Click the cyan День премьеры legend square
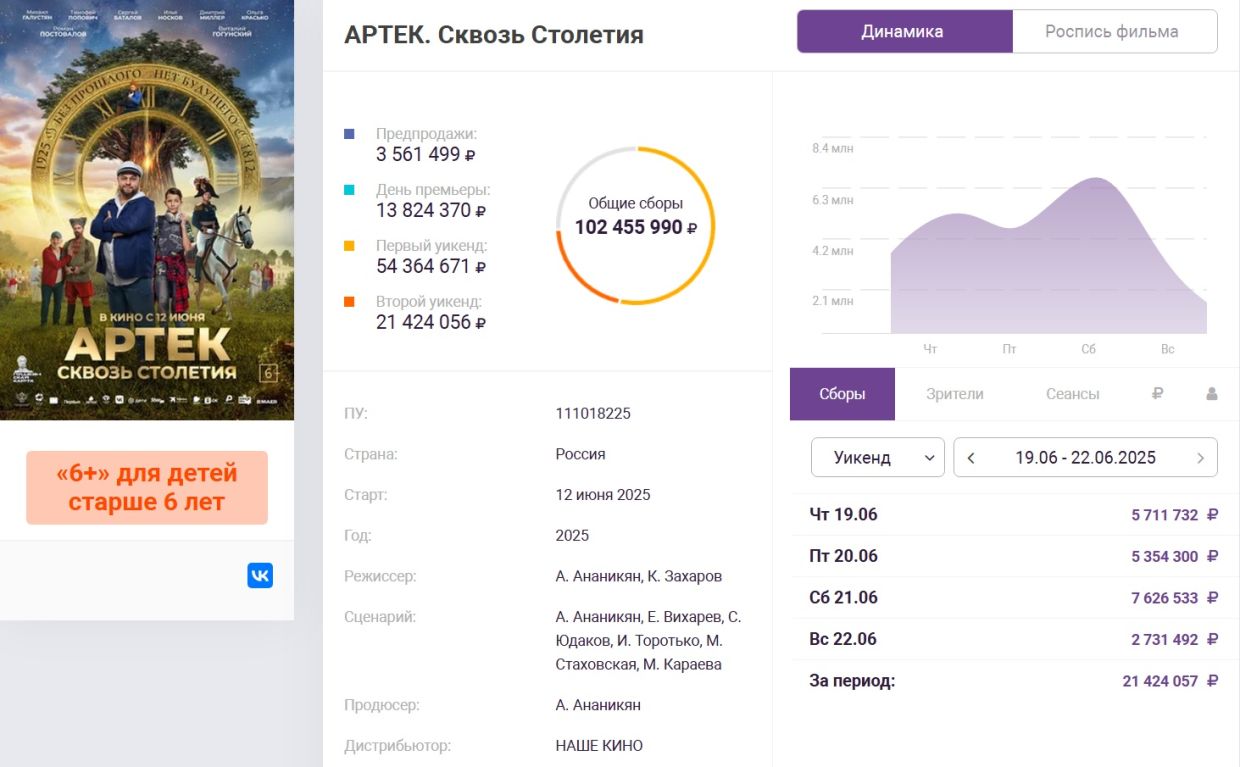The width and height of the screenshot is (1240, 767). [349, 189]
